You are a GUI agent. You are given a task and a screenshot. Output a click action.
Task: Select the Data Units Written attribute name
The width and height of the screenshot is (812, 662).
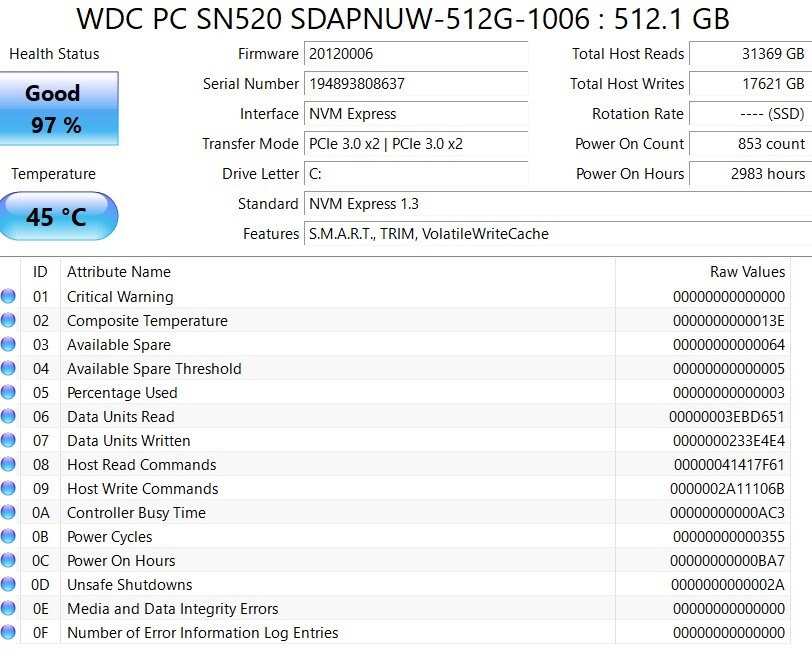[x=129, y=441]
